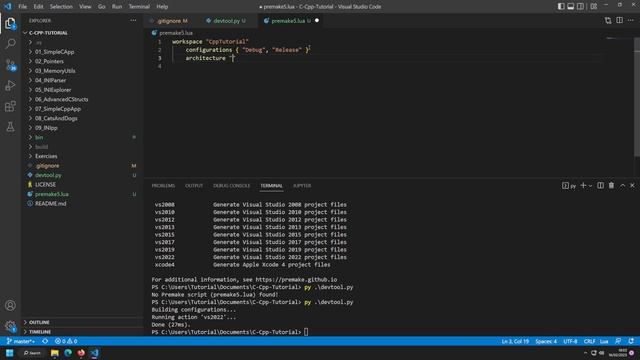Split the terminal panel

pos(600,186)
